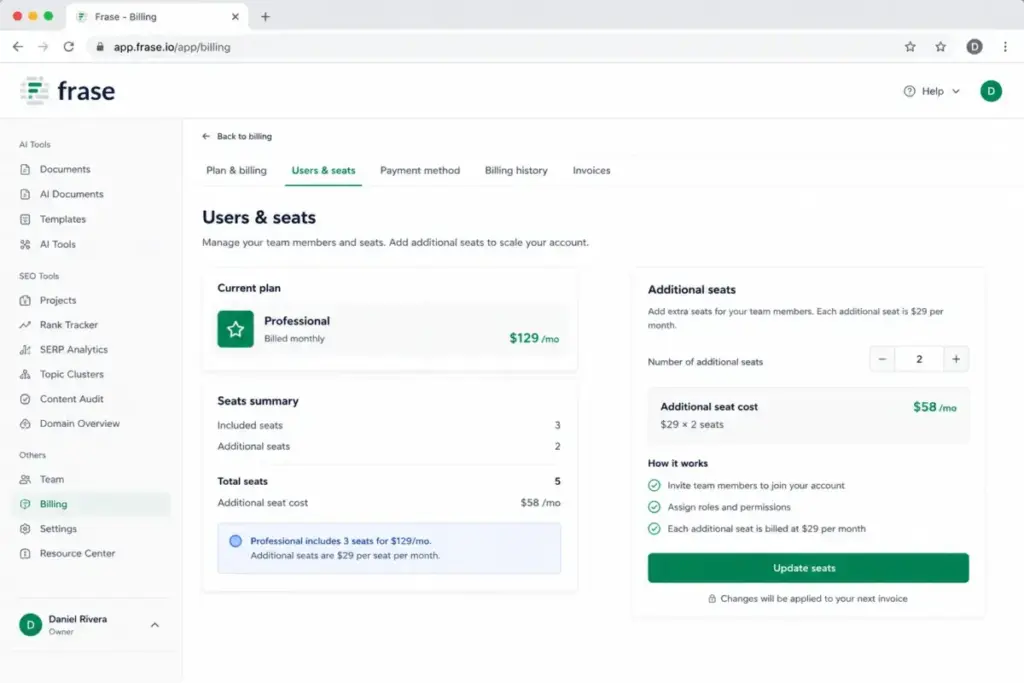Select the Templates sidebar icon
Screen dimensions: 1024x683
point(25,219)
